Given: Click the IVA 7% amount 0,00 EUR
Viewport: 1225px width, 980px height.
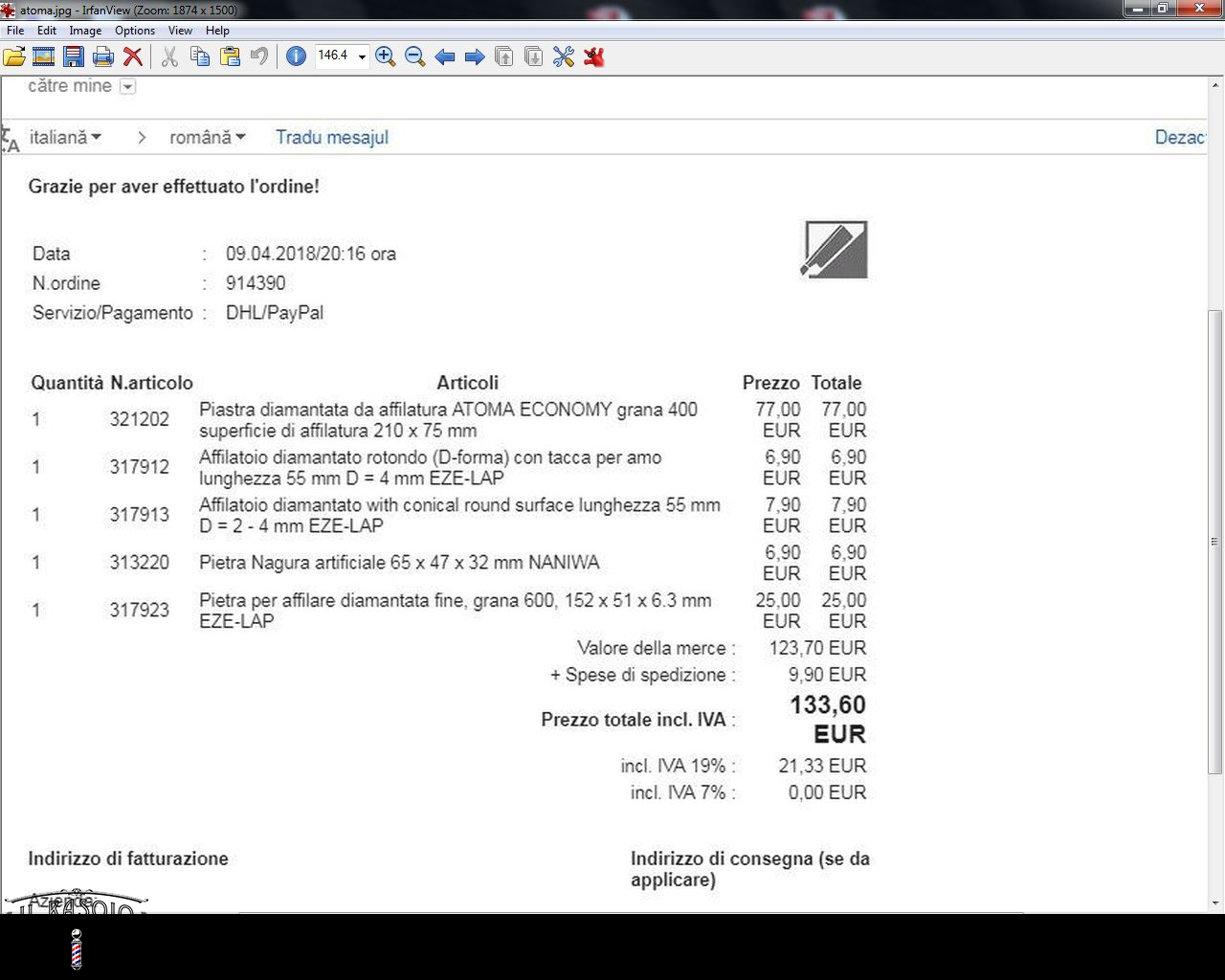Looking at the screenshot, I should coord(828,792).
